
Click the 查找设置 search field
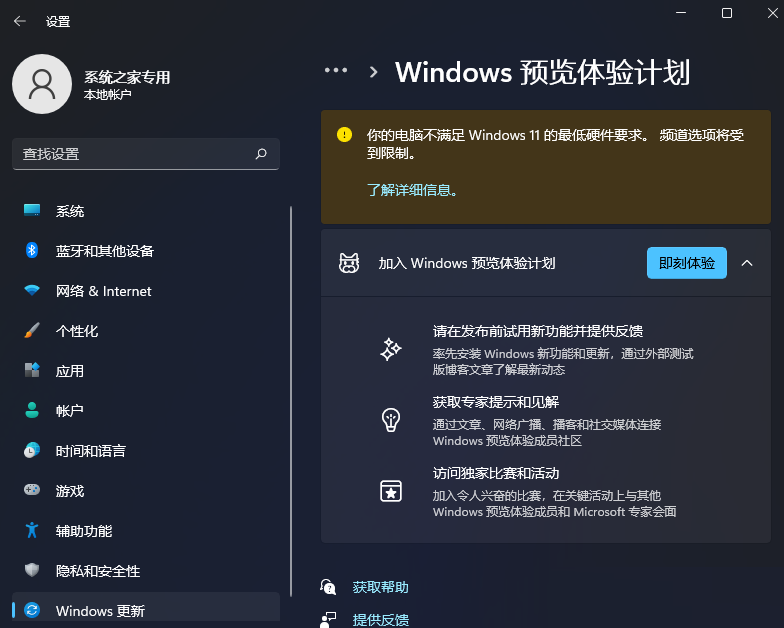click(x=146, y=154)
